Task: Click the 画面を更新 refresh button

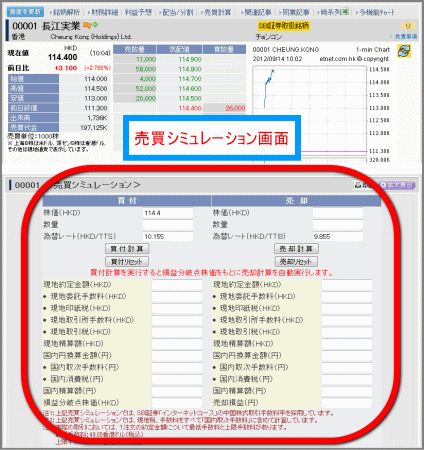Action: (x=25, y=12)
